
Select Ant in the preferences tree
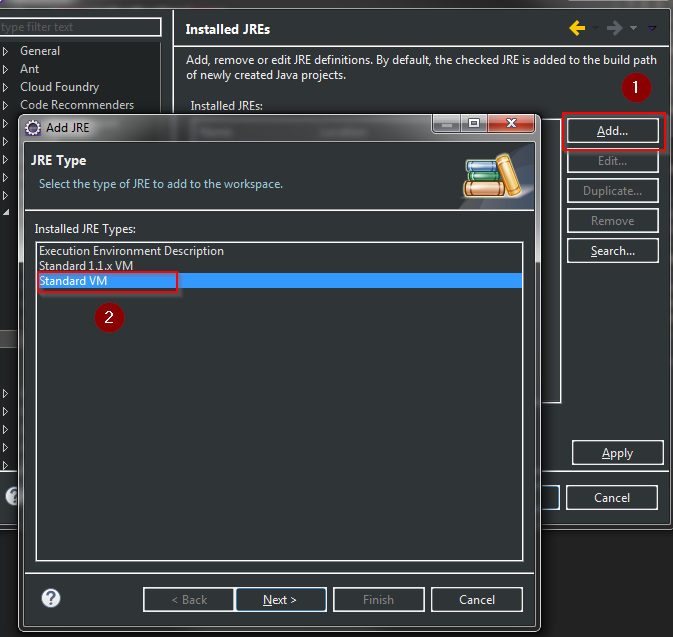29,69
